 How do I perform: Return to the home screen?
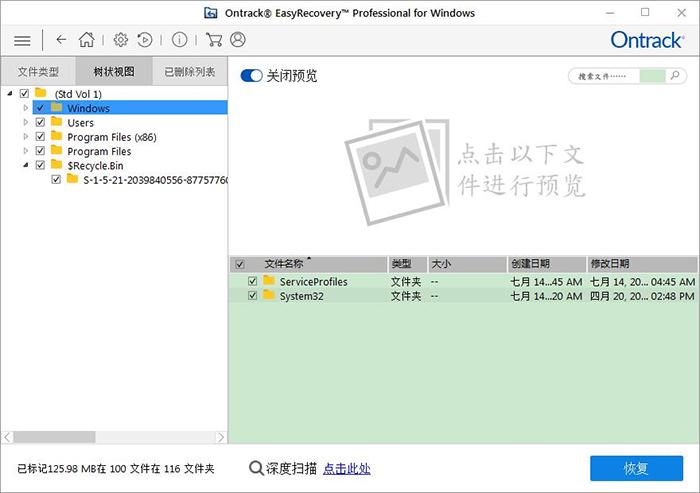click(87, 40)
